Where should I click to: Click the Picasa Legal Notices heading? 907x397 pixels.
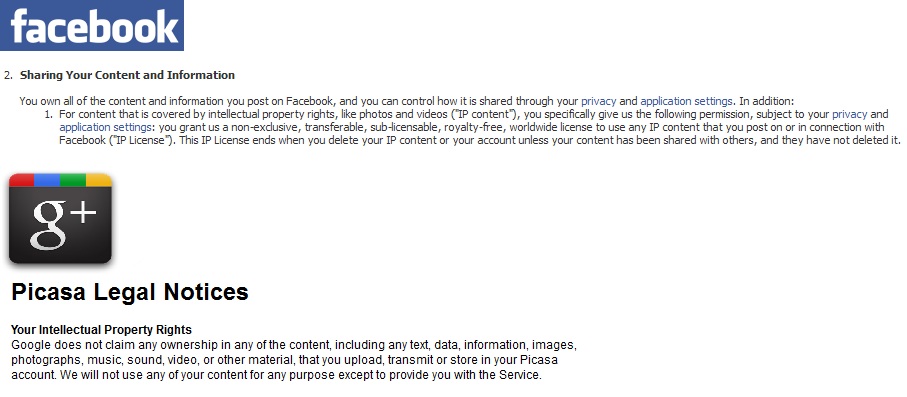pos(130,292)
